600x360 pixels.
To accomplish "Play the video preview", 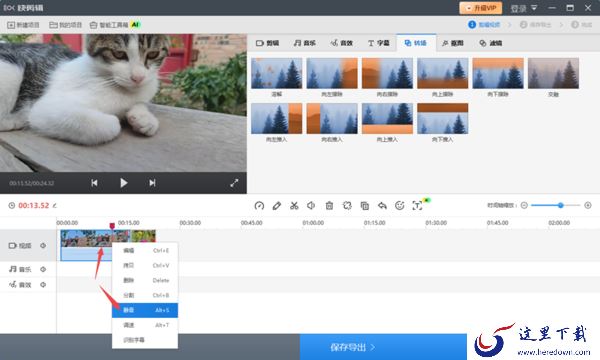I will pyautogui.click(x=123, y=183).
